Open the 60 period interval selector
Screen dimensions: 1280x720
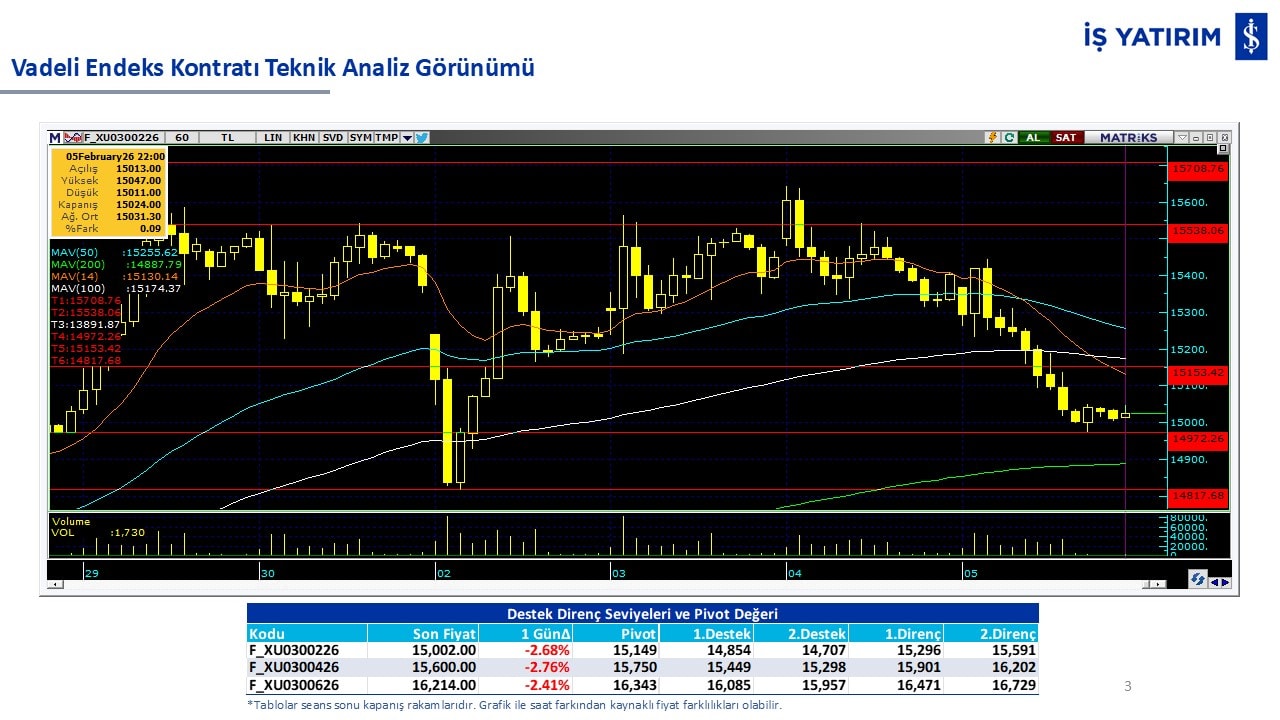pos(181,138)
